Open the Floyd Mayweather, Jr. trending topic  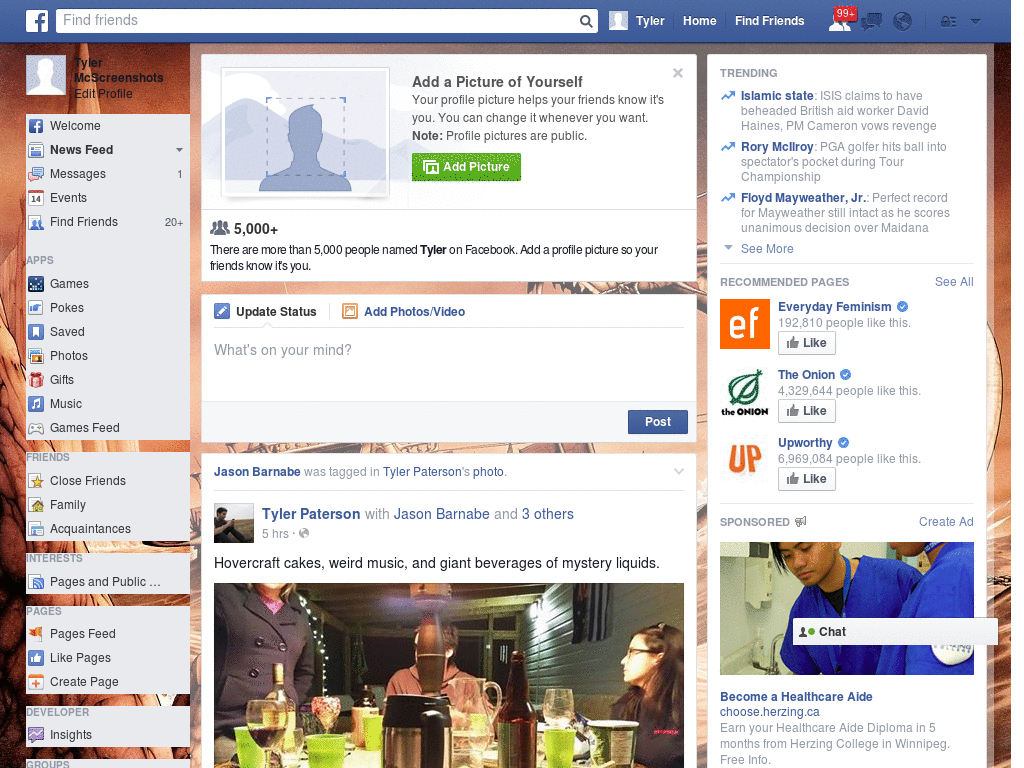(803, 198)
